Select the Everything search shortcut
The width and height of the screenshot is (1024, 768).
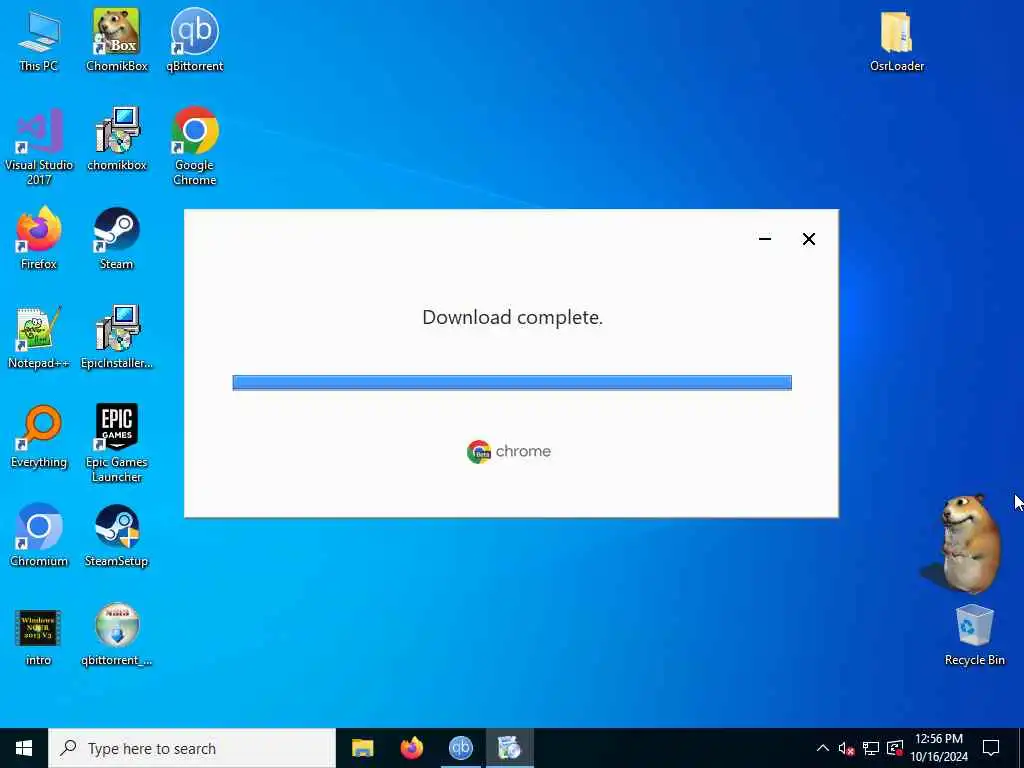click(x=39, y=436)
